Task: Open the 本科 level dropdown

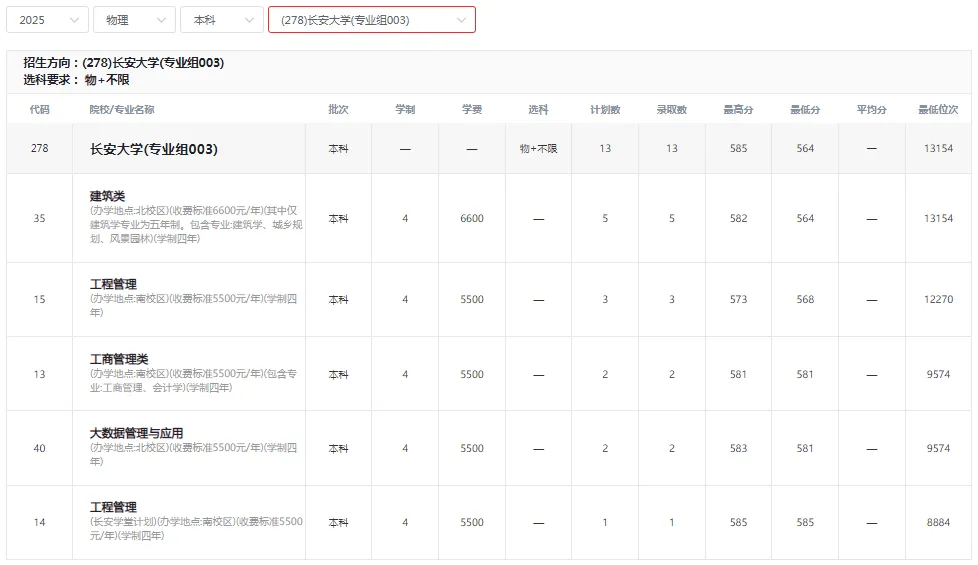Action: pos(221,20)
